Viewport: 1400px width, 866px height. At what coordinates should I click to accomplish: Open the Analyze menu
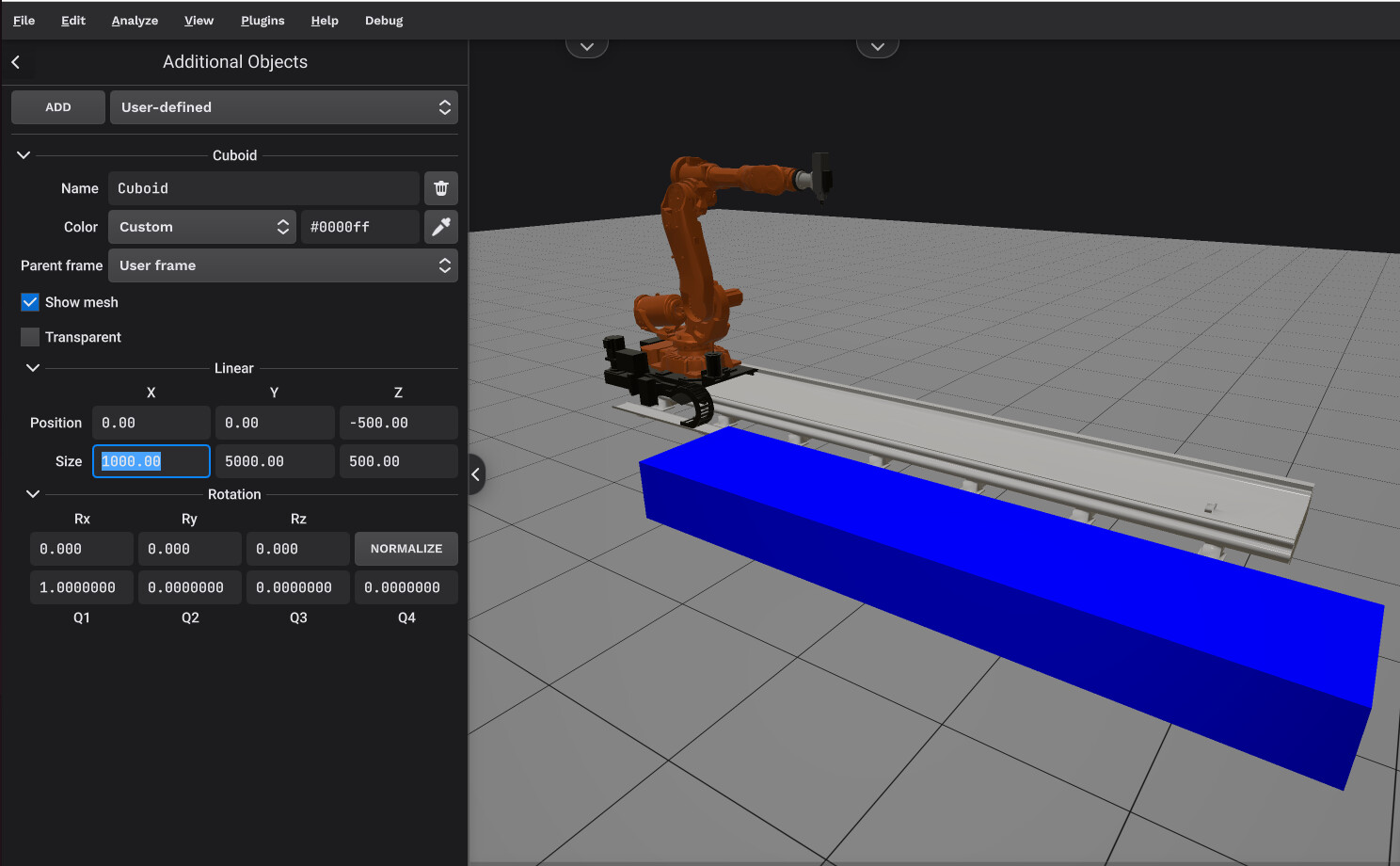click(x=135, y=21)
